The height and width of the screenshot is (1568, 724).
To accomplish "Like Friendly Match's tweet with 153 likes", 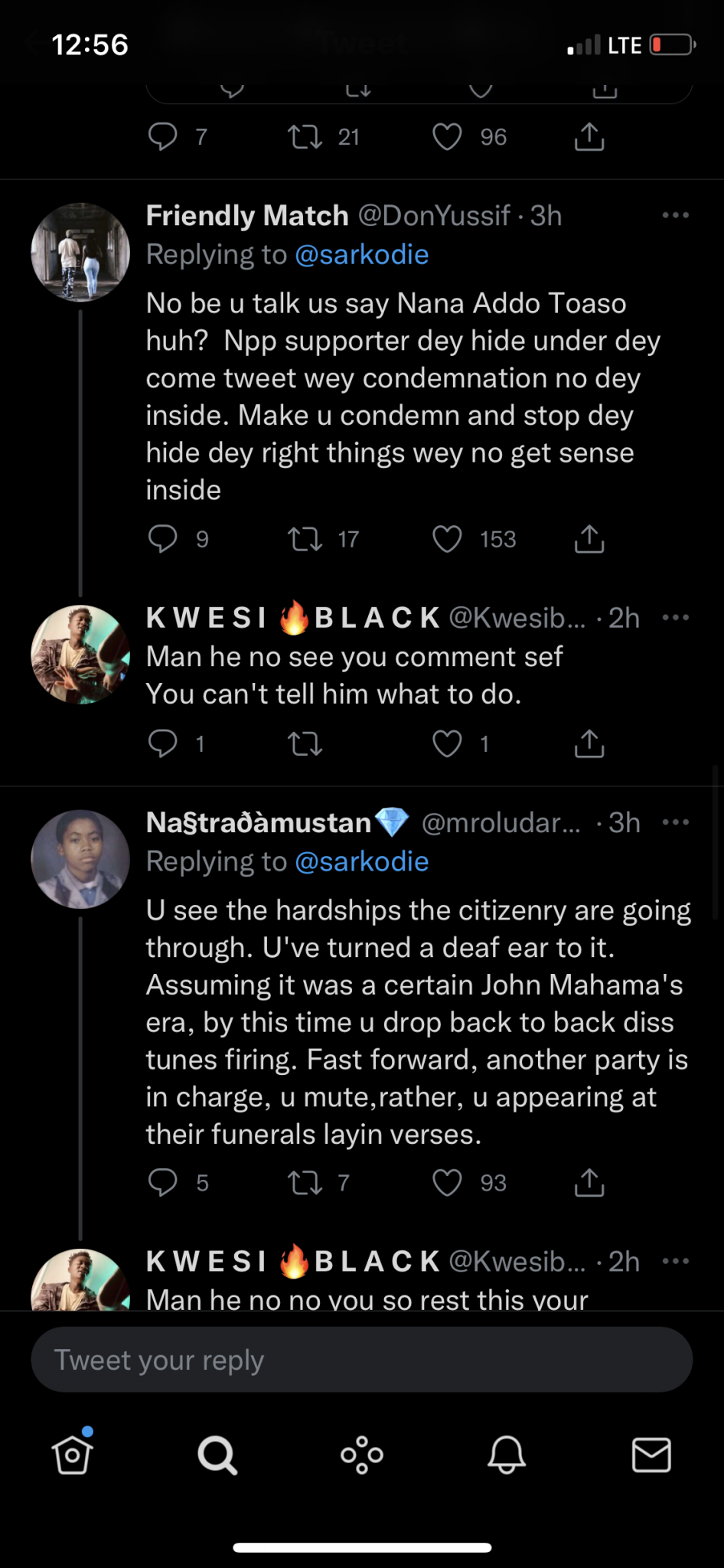I will point(448,539).
